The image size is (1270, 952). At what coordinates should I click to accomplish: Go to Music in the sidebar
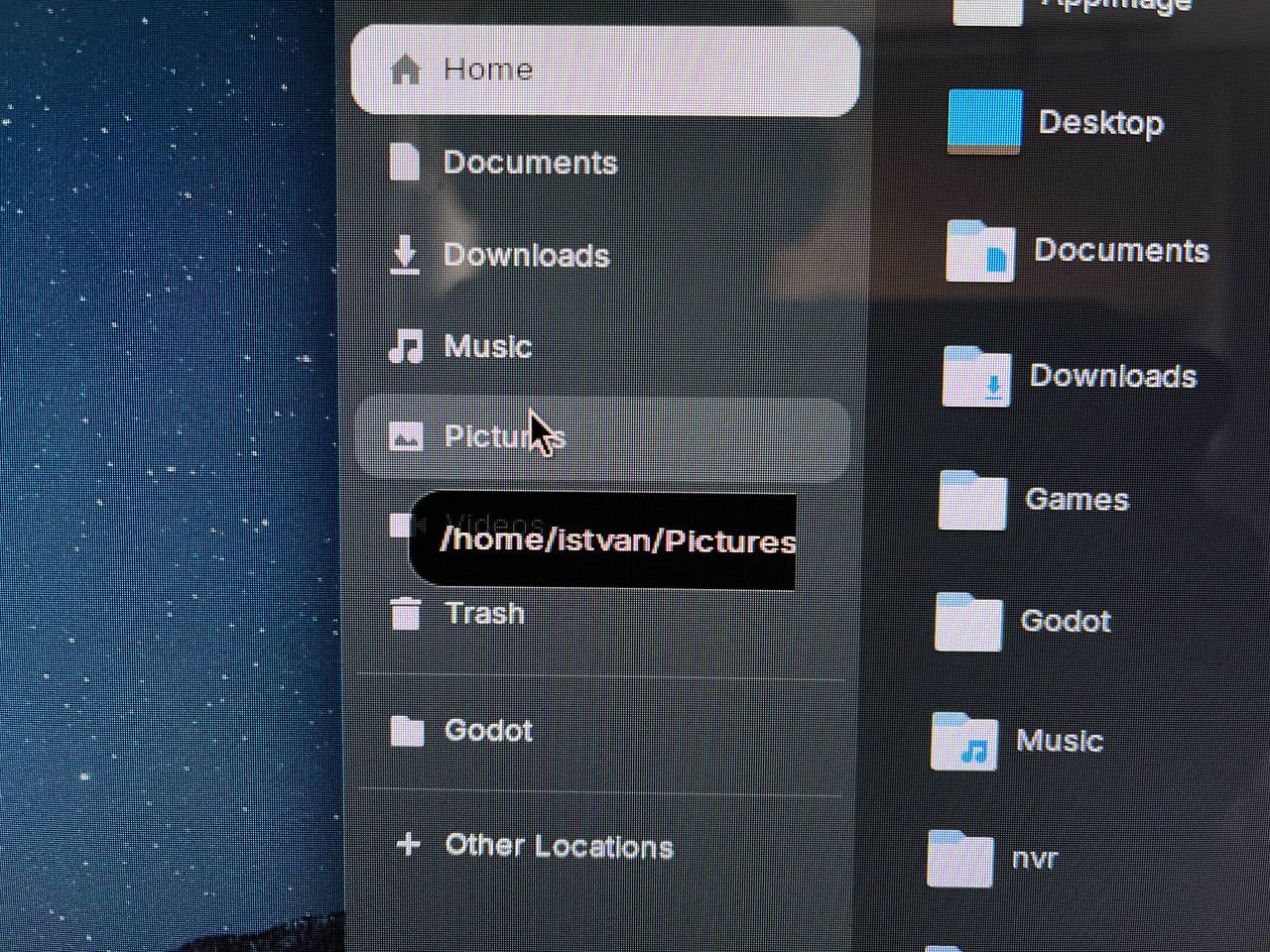[603, 346]
